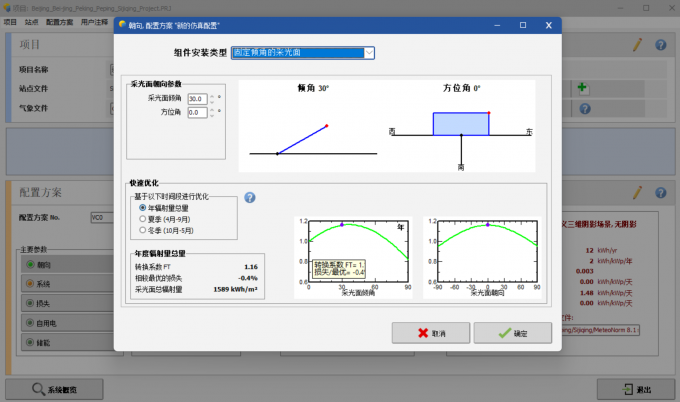Click the 方位角 azimuth input field showing 0.0
The width and height of the screenshot is (680, 402).
197,112
